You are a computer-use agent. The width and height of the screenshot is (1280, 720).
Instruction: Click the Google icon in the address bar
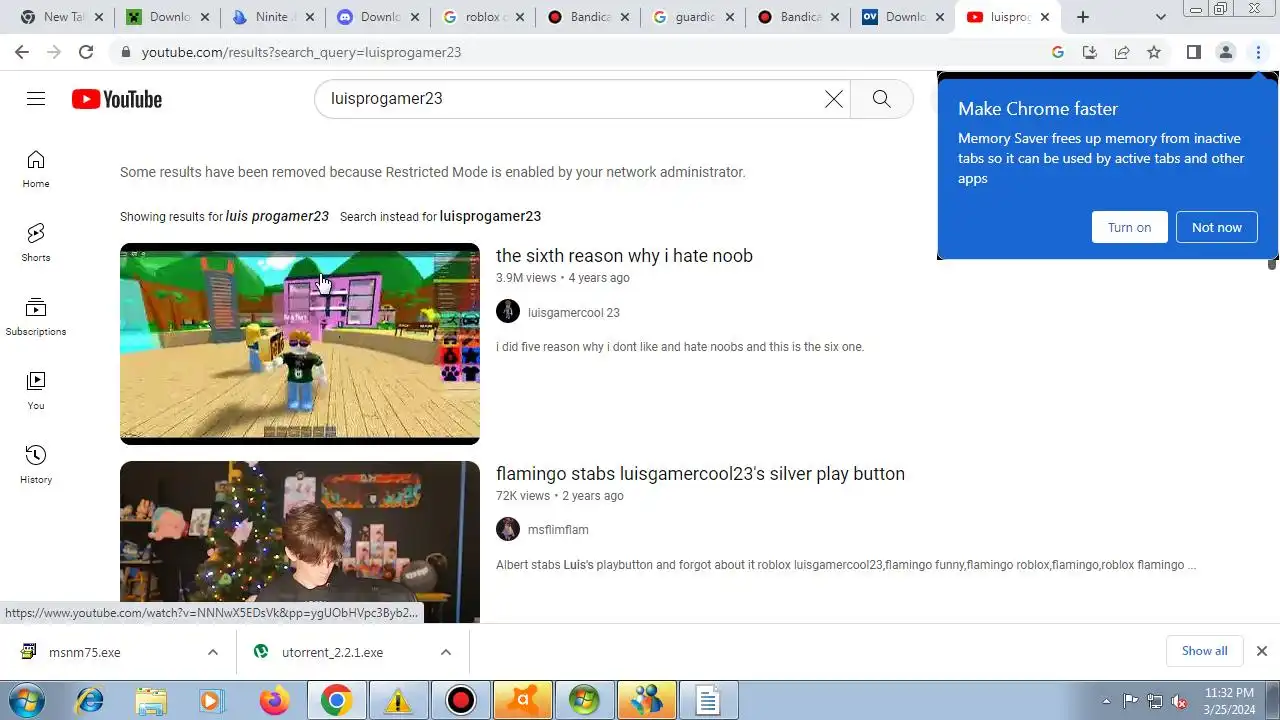pyautogui.click(x=1058, y=52)
